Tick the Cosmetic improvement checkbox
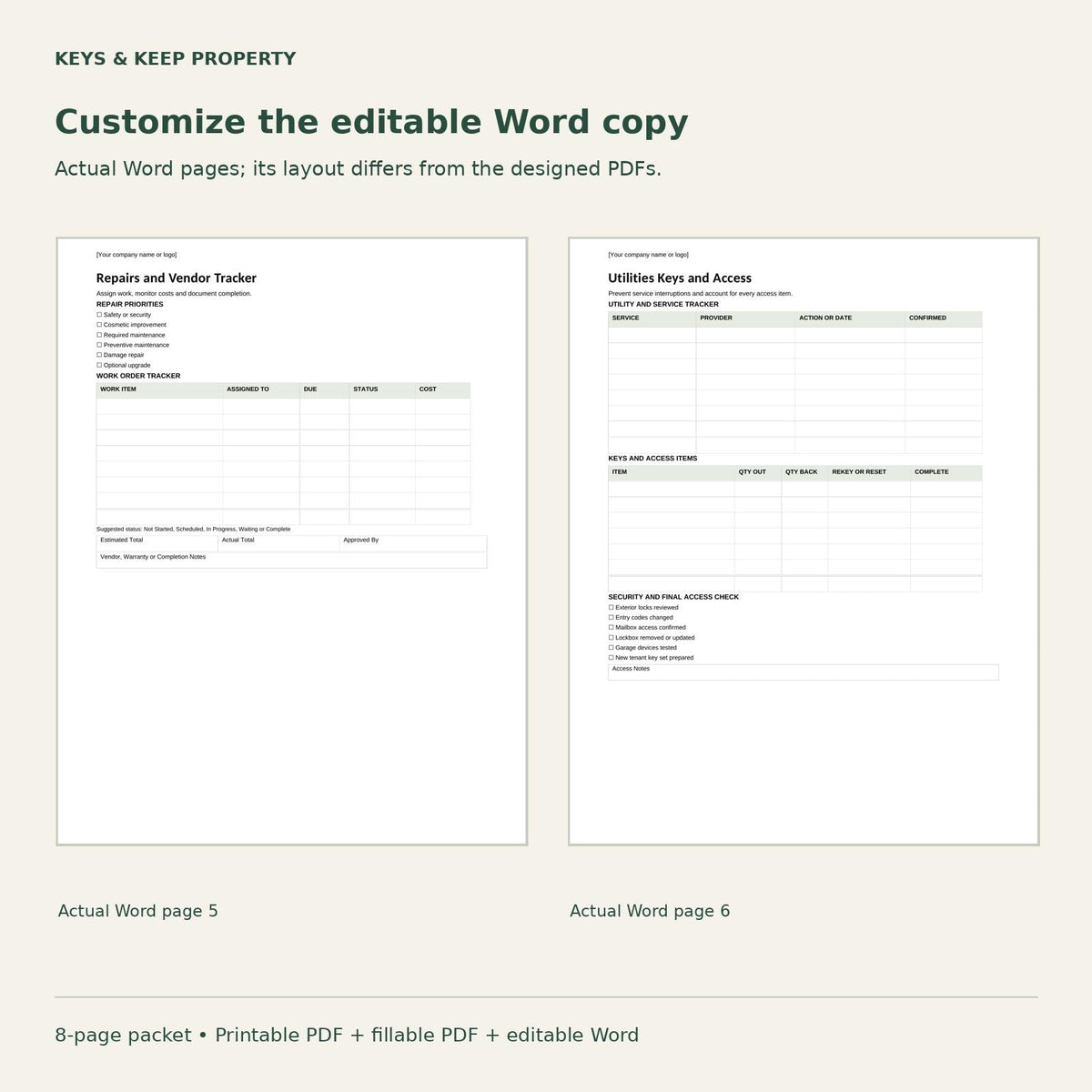This screenshot has width=1092, height=1092. [99, 325]
